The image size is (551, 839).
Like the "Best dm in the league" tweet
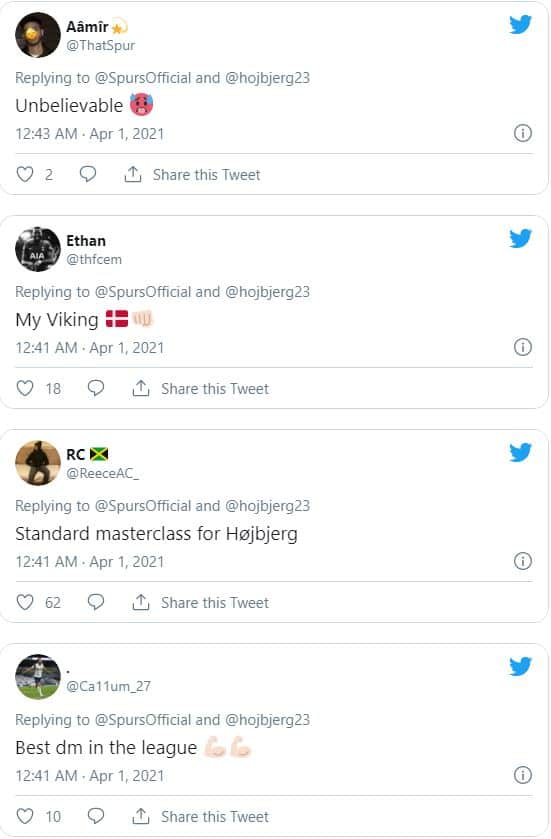coord(25,817)
